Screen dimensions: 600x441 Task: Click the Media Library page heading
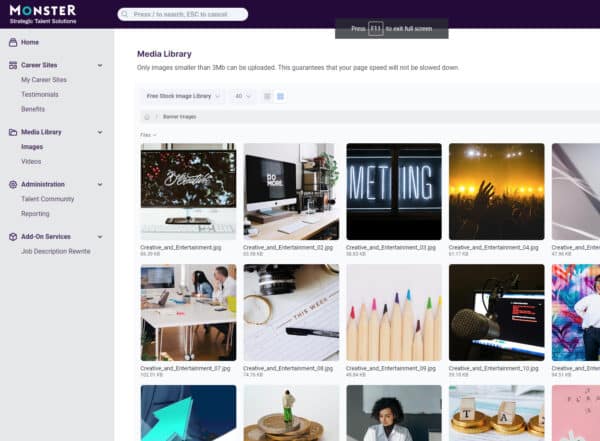pyautogui.click(x=164, y=54)
